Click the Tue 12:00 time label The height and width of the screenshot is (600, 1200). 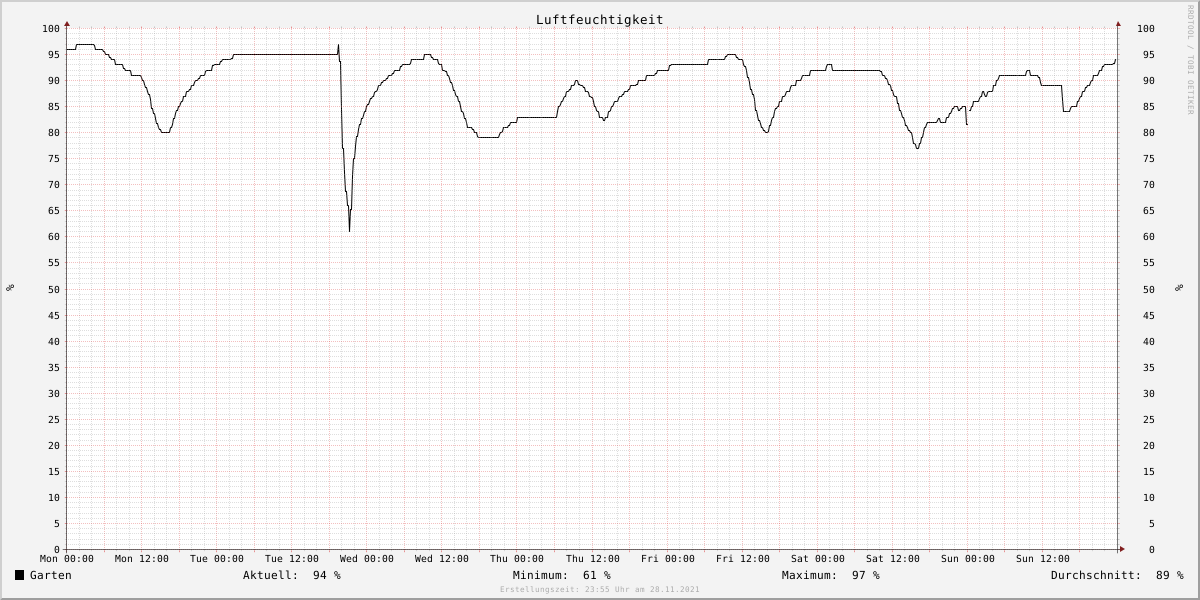292,559
